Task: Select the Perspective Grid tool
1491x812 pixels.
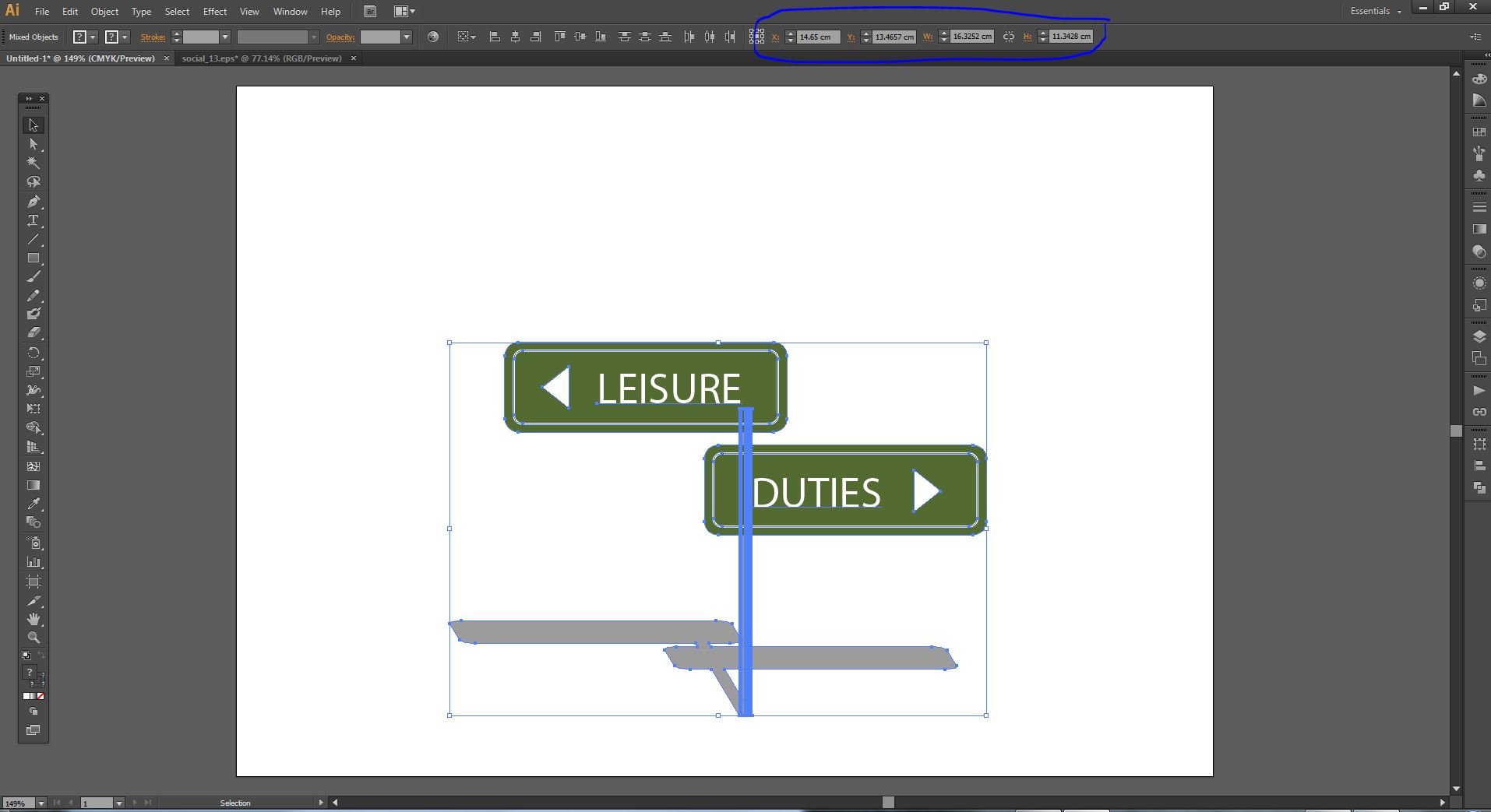Action: pyautogui.click(x=33, y=447)
